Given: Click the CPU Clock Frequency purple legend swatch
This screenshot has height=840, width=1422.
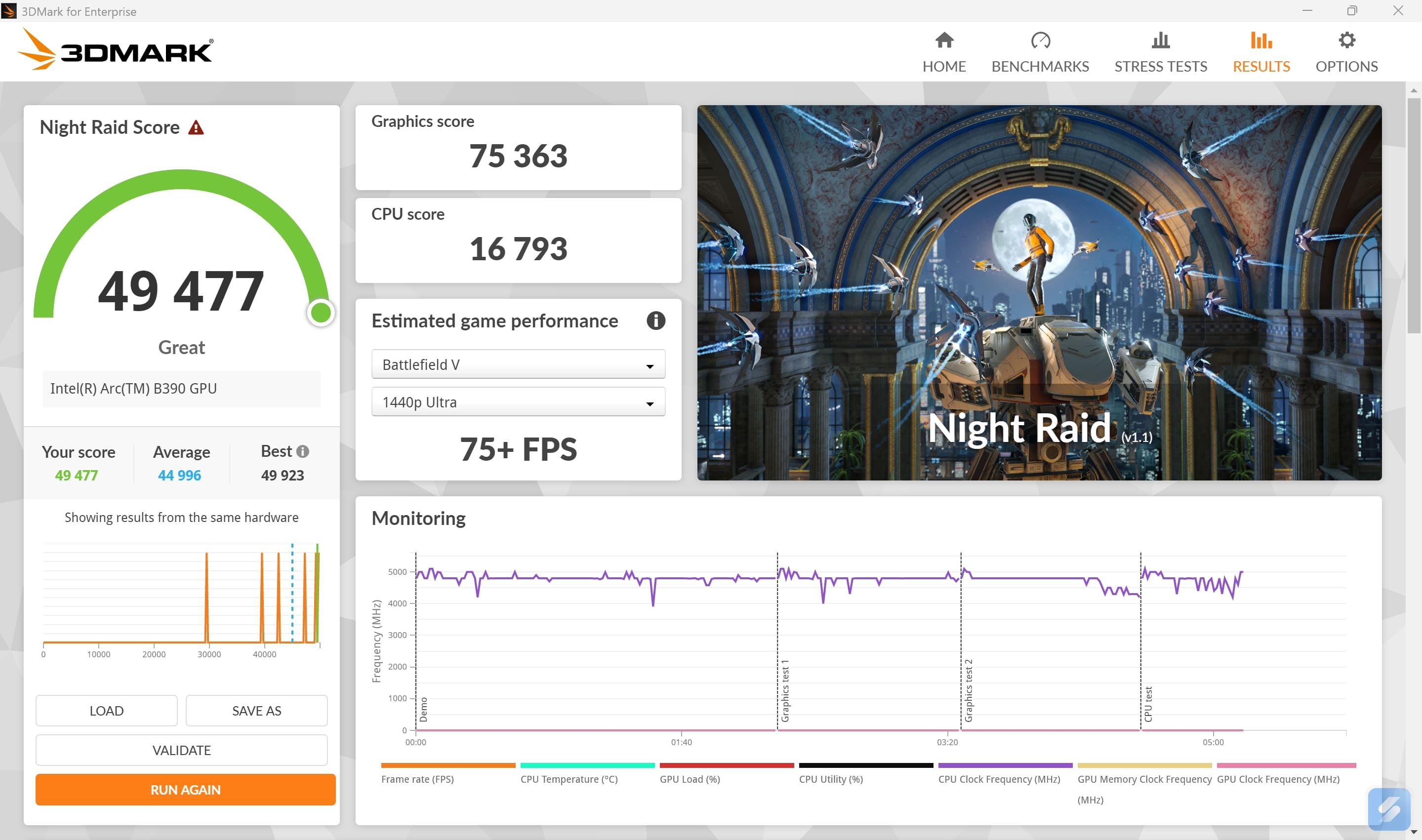Looking at the screenshot, I should point(1005,765).
